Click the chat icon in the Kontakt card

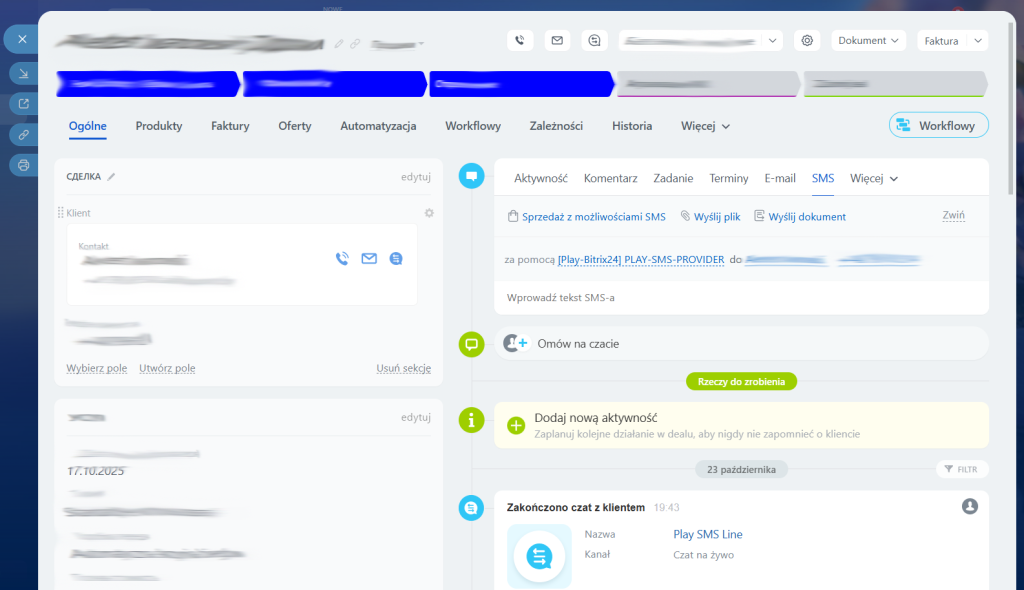tap(396, 259)
